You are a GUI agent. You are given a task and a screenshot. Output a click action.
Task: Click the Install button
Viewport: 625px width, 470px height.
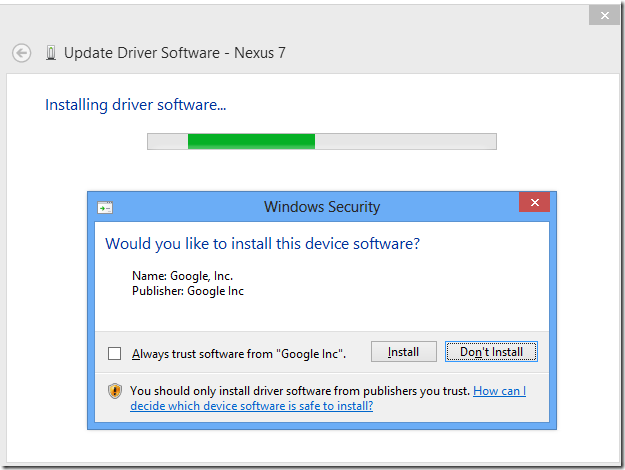pyautogui.click(x=404, y=352)
